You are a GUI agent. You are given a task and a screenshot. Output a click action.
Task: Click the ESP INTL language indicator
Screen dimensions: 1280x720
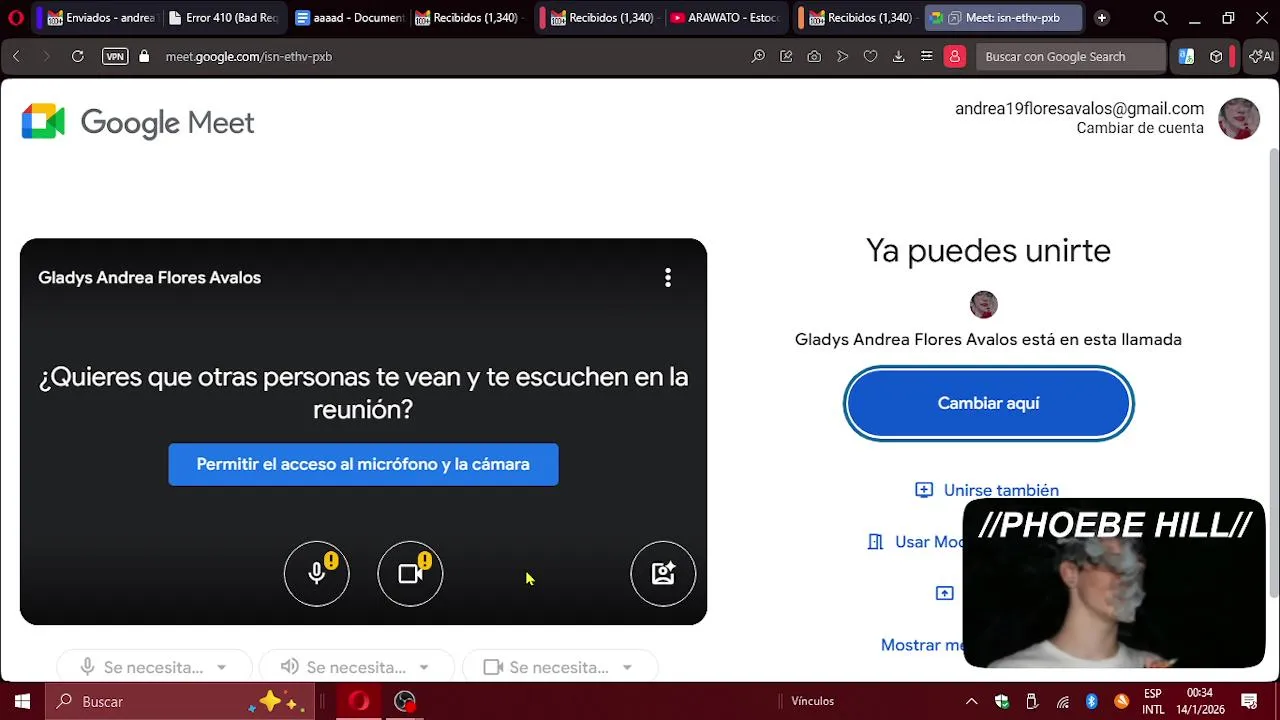pyautogui.click(x=1153, y=701)
